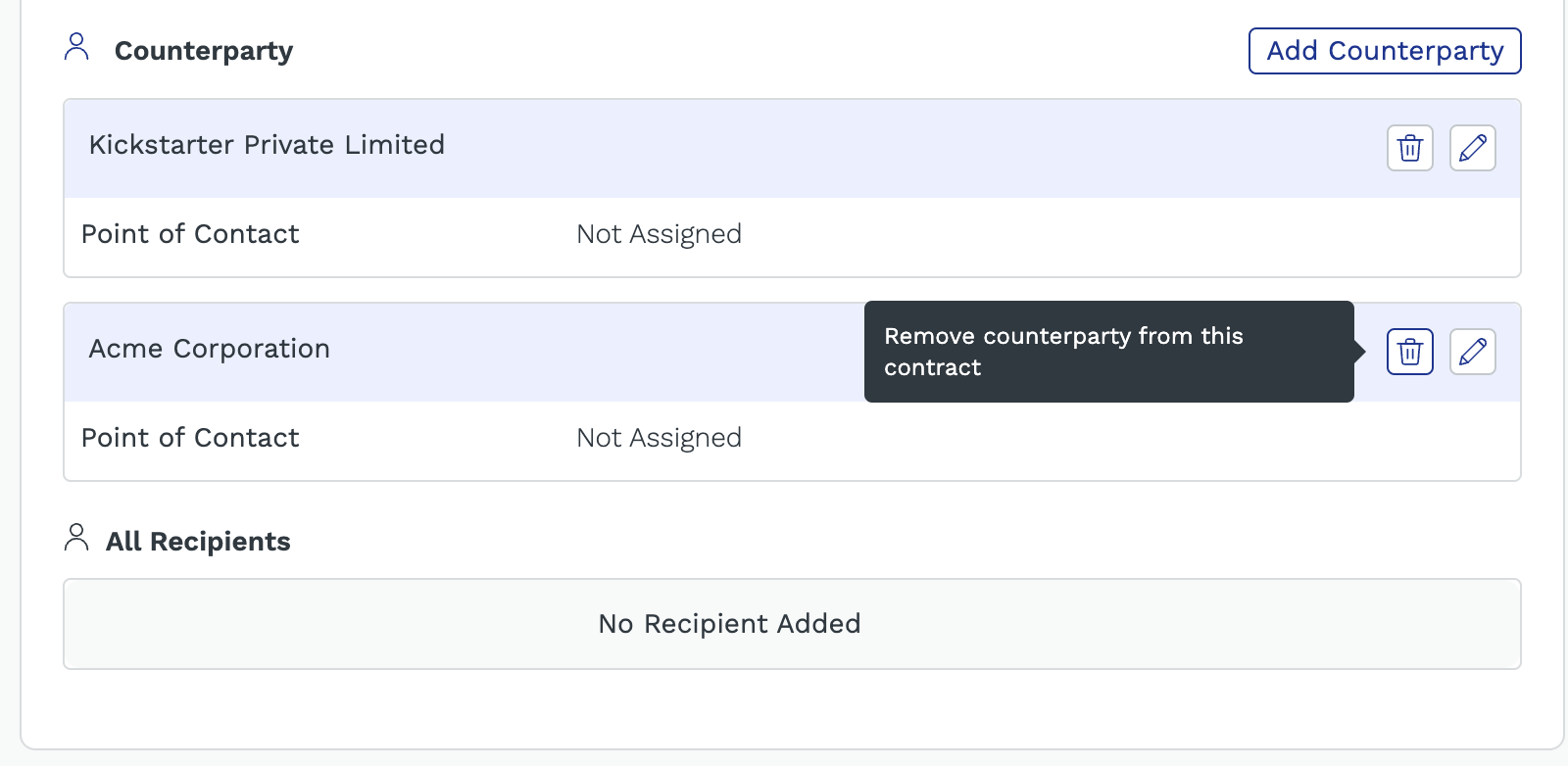Delete the Kickstarter Private Limited counterparty
Image resolution: width=1568 pixels, height=766 pixels.
point(1410,148)
